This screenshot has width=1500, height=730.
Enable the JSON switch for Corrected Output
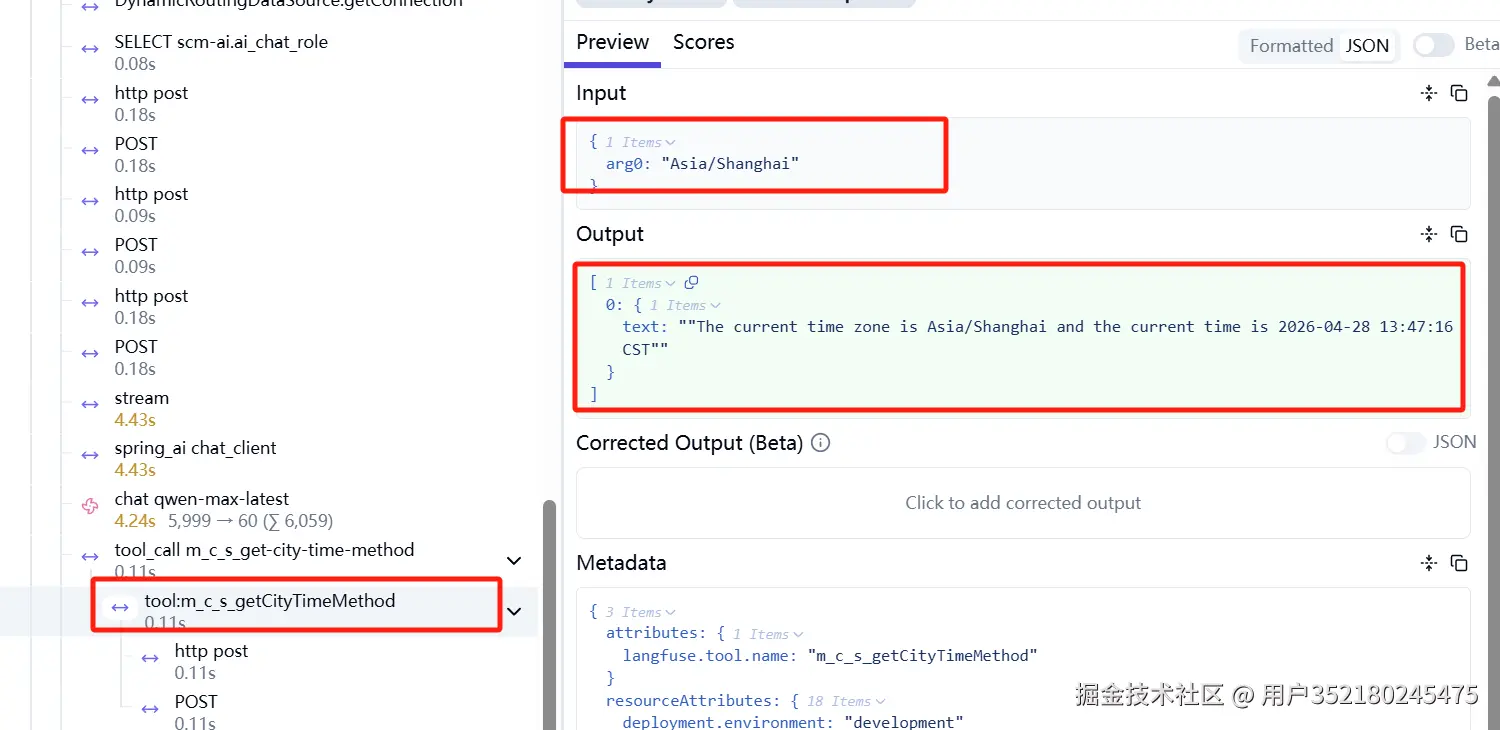1406,442
